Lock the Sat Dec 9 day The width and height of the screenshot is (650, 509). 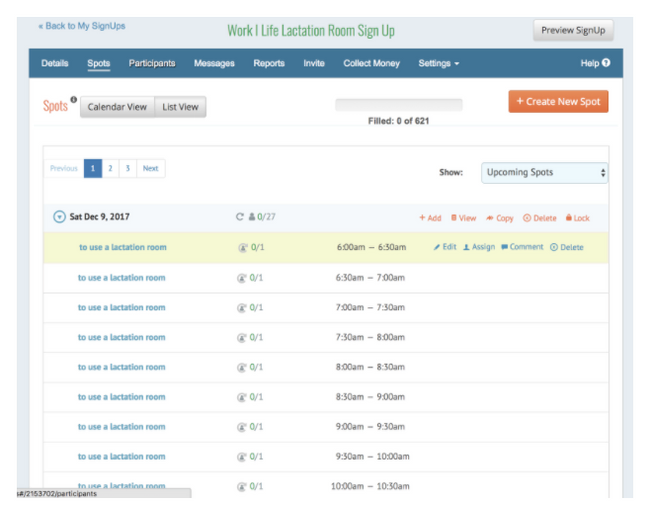(577, 218)
